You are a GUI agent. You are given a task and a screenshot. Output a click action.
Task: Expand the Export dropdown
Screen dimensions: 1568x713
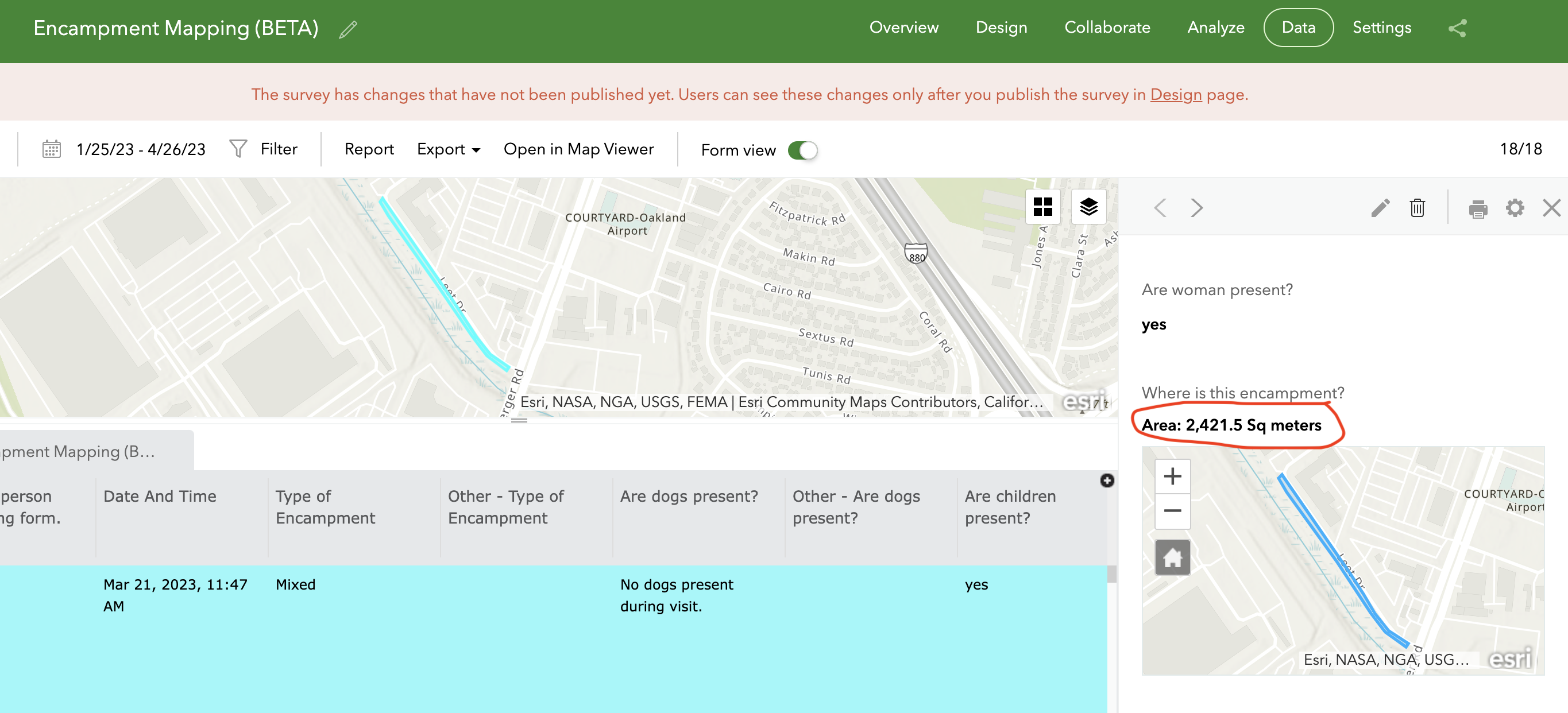click(x=449, y=150)
